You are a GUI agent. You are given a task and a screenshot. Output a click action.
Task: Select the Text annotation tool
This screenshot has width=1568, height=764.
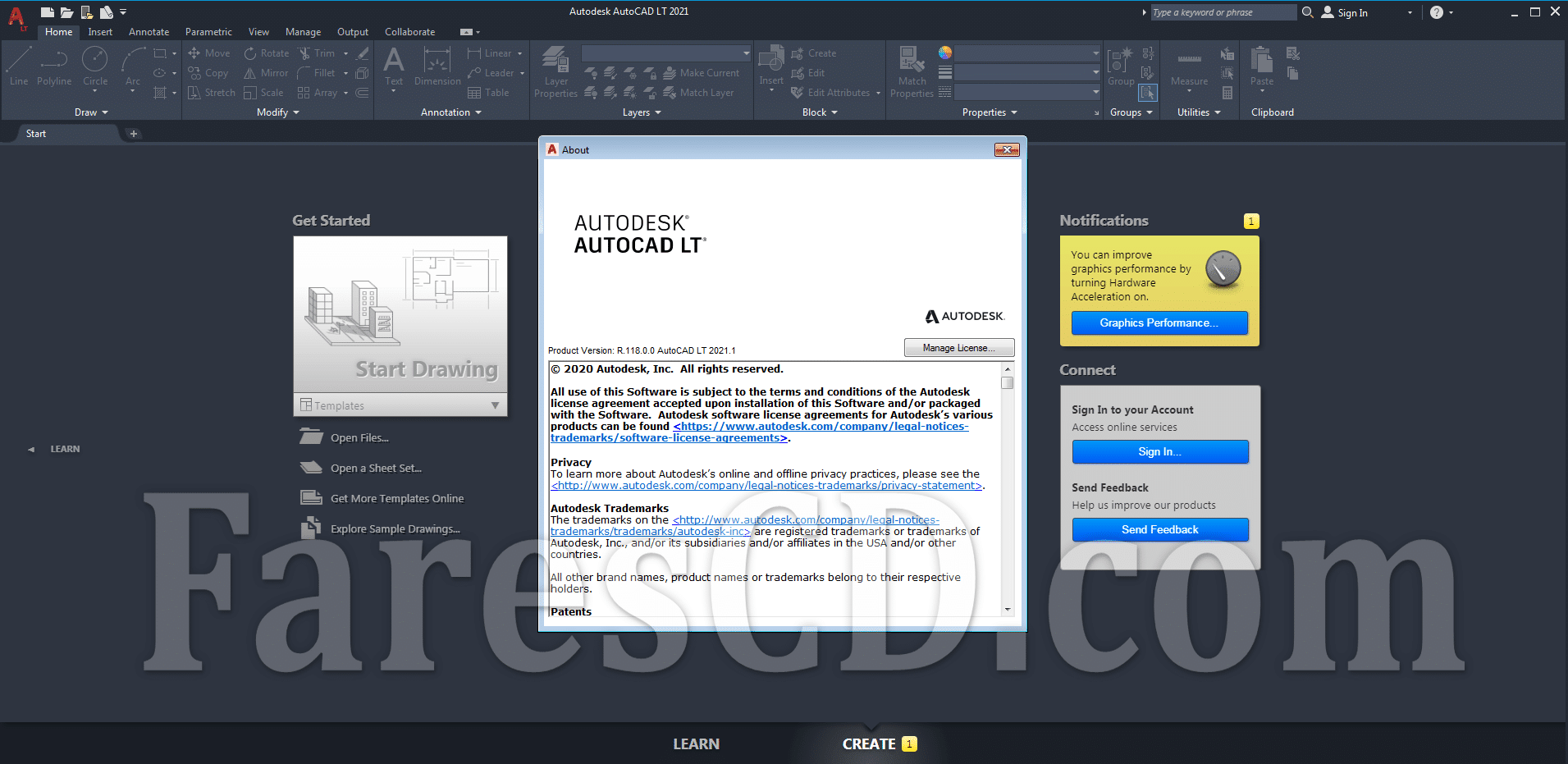coord(394,66)
